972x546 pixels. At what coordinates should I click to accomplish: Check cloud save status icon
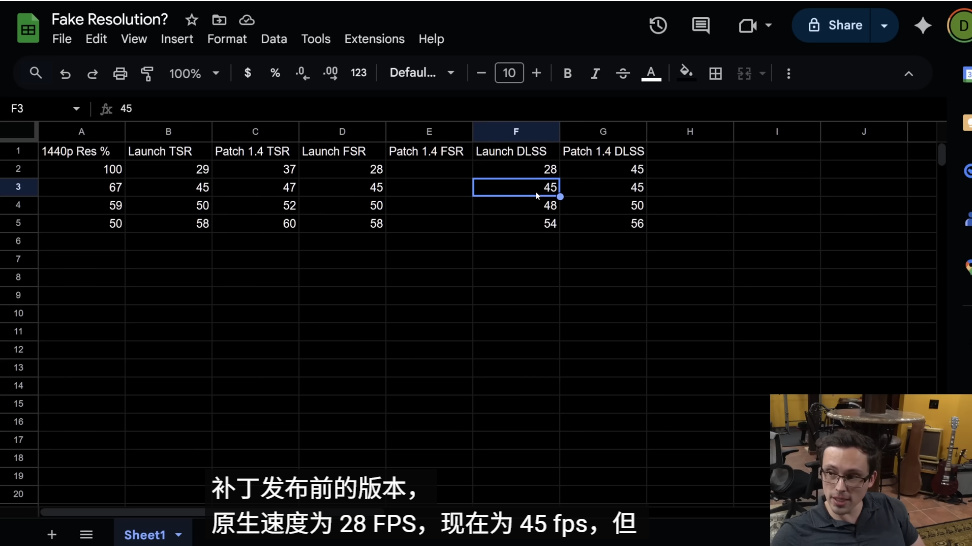(247, 20)
